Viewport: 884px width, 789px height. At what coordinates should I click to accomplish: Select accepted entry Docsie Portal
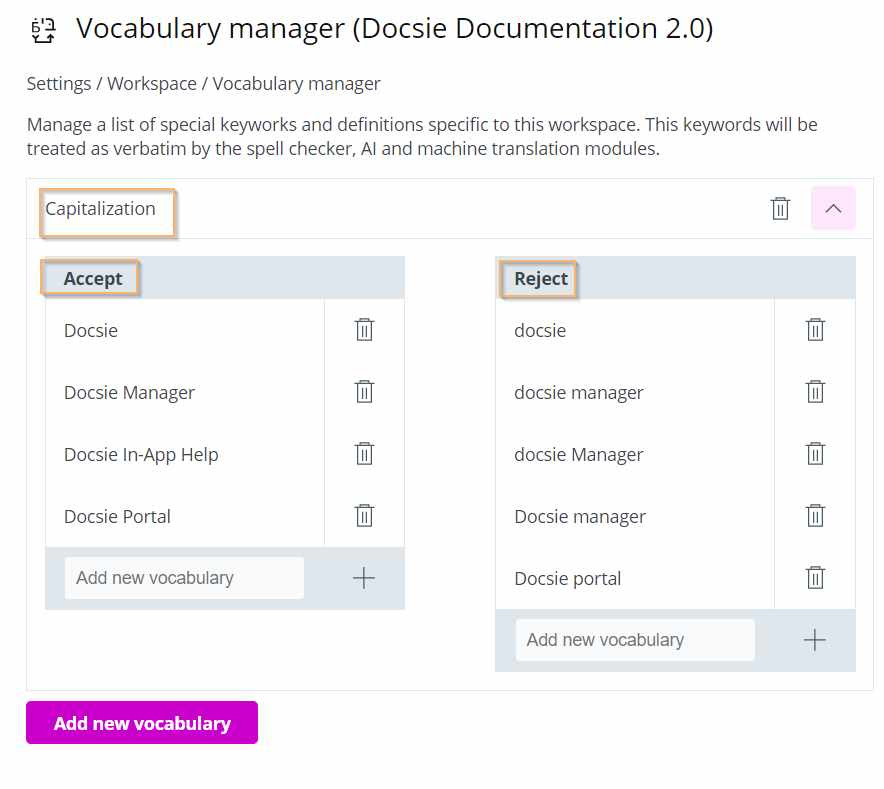point(117,516)
